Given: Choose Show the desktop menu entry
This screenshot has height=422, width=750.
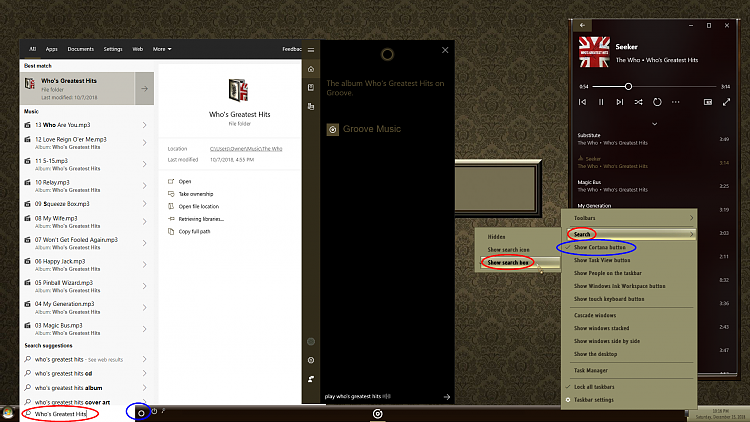Looking at the screenshot, I should [x=596, y=354].
